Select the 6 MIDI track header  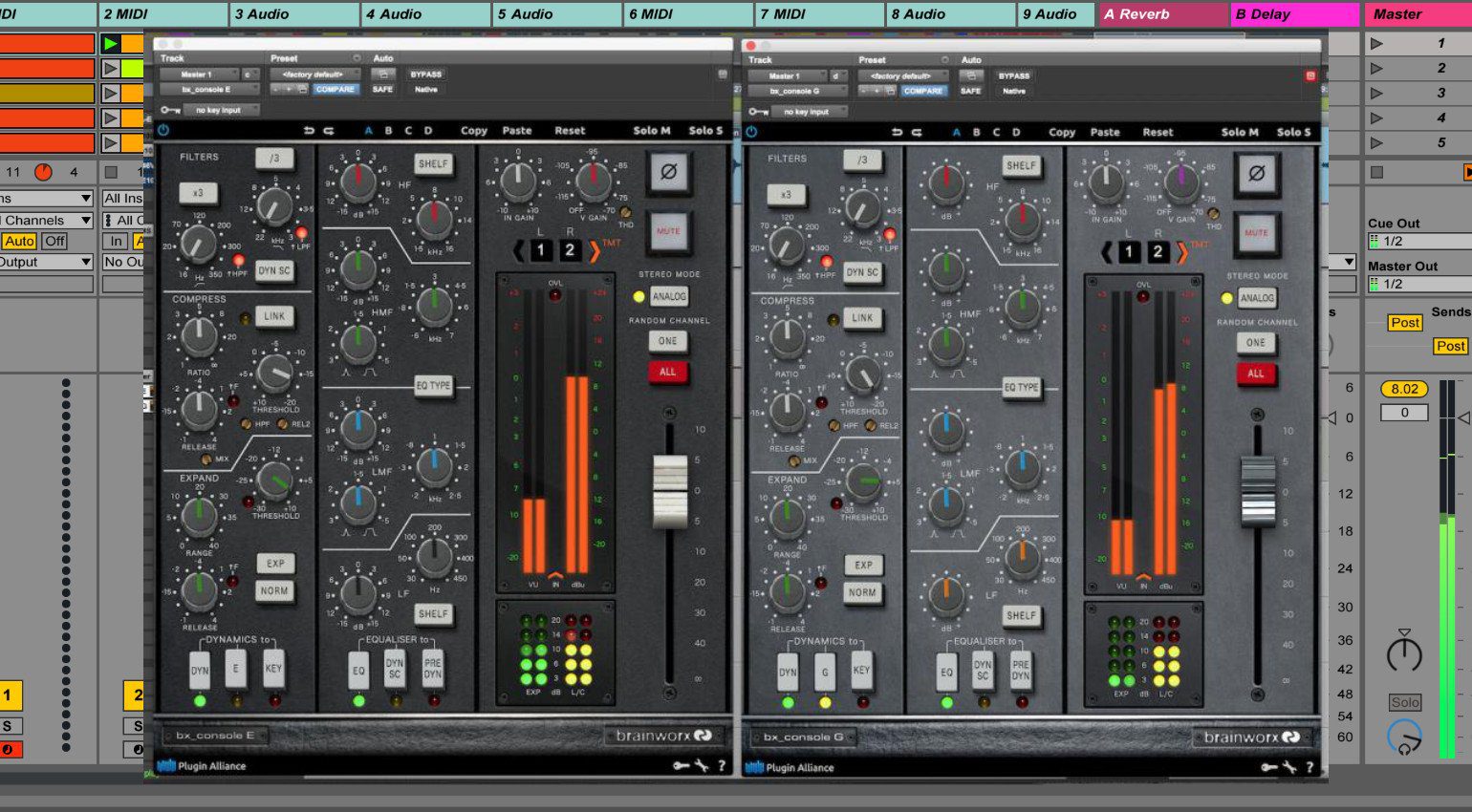point(688,14)
